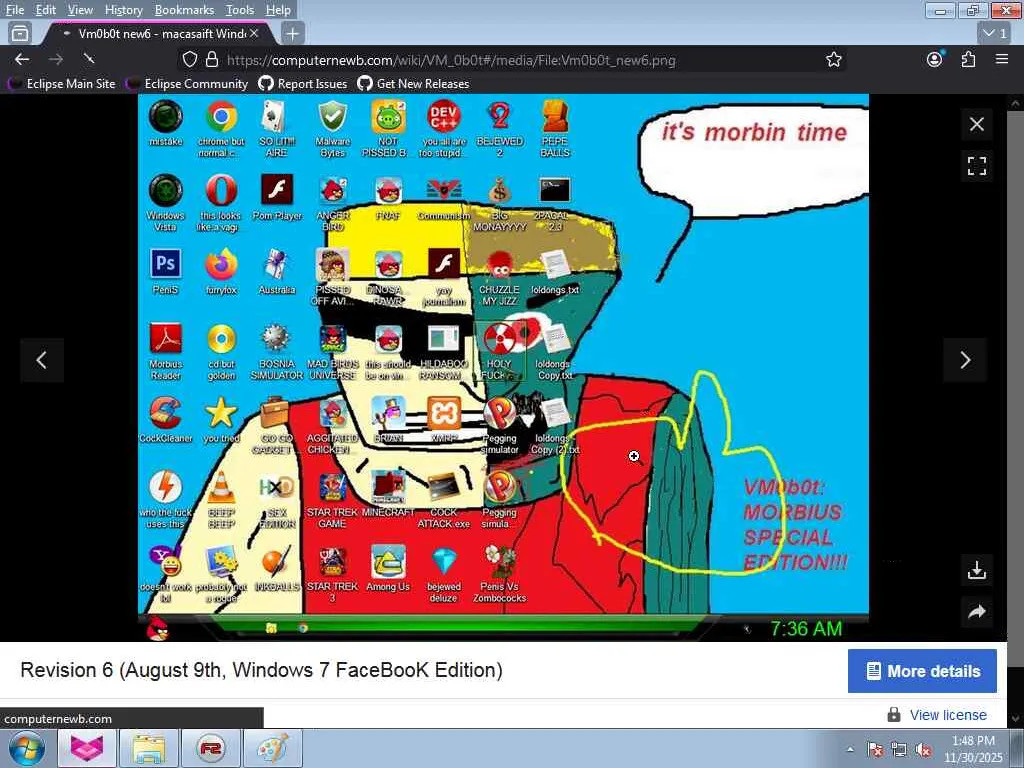Open a new browser tab
This screenshot has height=768, width=1024.
[293, 33]
